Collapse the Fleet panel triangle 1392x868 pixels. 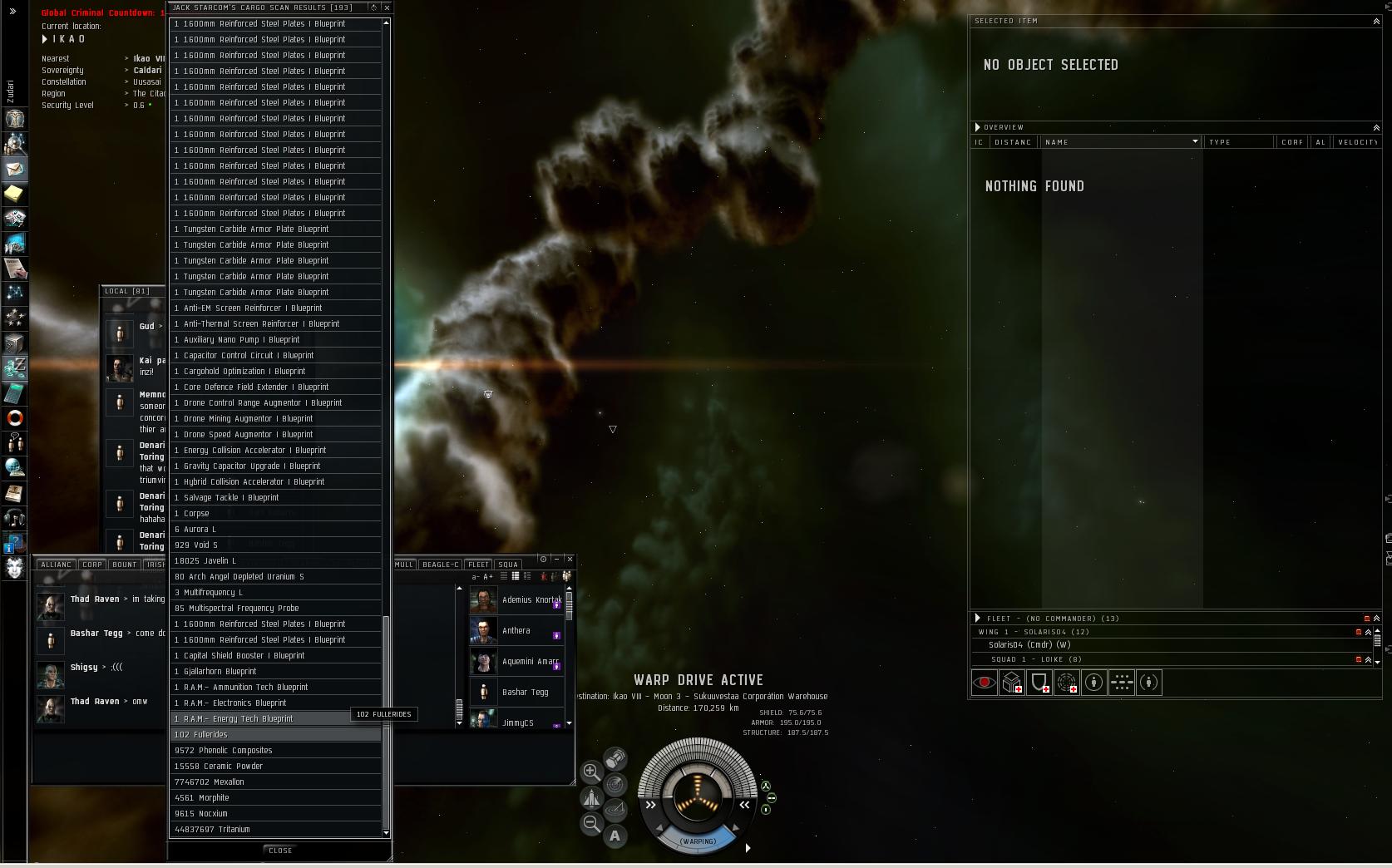pos(978,619)
